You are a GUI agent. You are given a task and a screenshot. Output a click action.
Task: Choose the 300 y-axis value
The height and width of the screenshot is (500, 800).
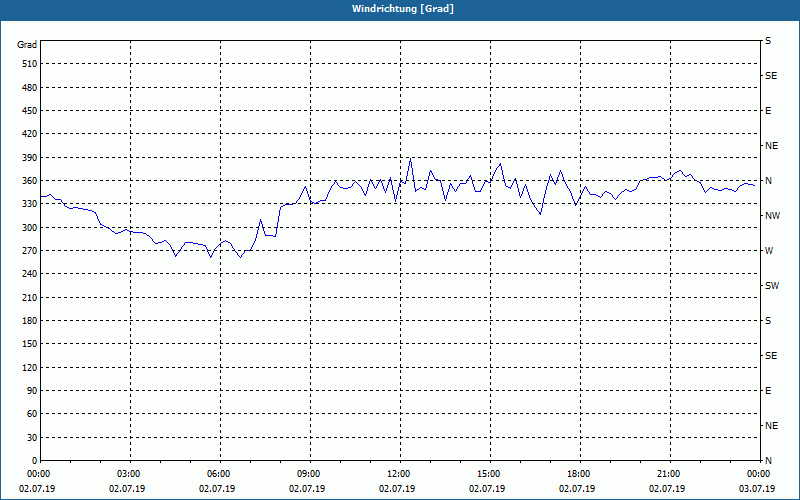click(x=30, y=228)
